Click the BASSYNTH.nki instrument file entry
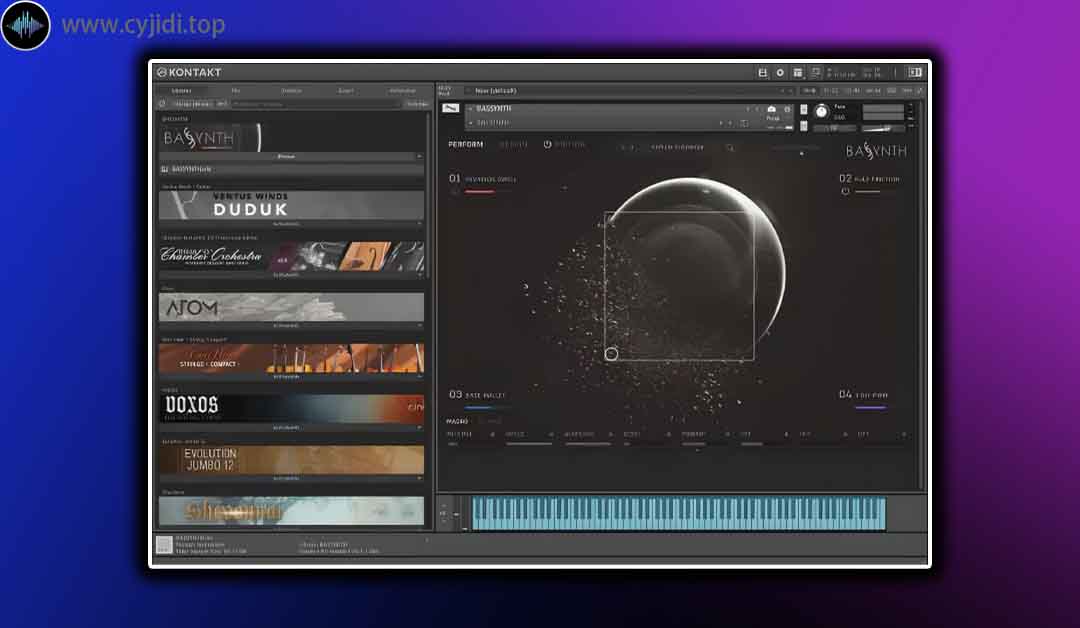Image resolution: width=1080 pixels, height=628 pixels. coord(291,169)
